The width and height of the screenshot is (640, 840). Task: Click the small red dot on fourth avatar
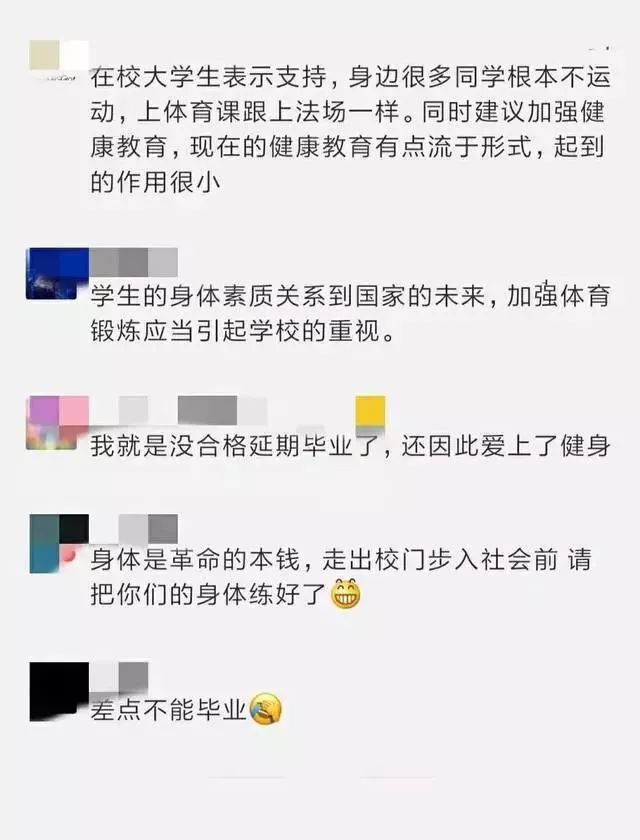pyautogui.click(x=68, y=556)
